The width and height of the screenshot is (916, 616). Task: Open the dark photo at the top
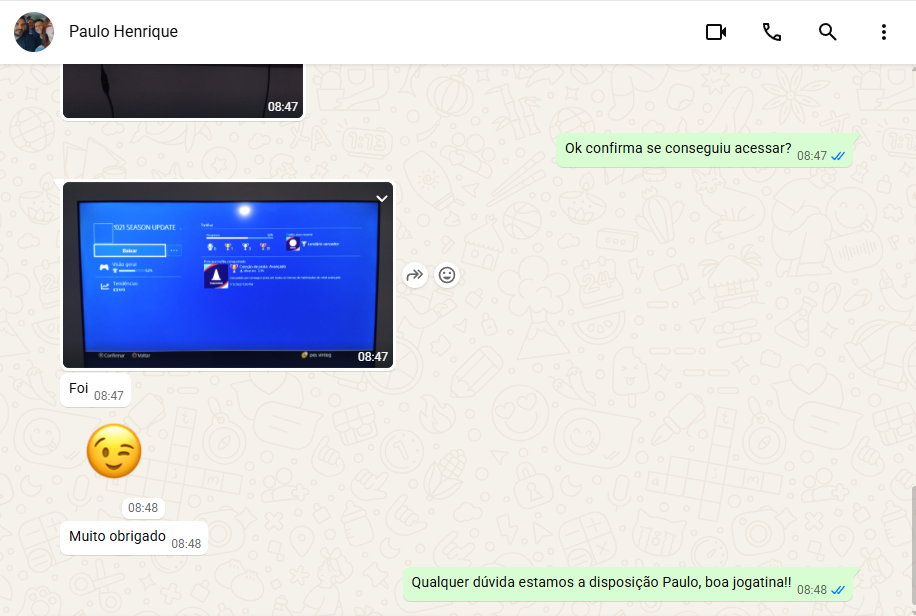[183, 91]
